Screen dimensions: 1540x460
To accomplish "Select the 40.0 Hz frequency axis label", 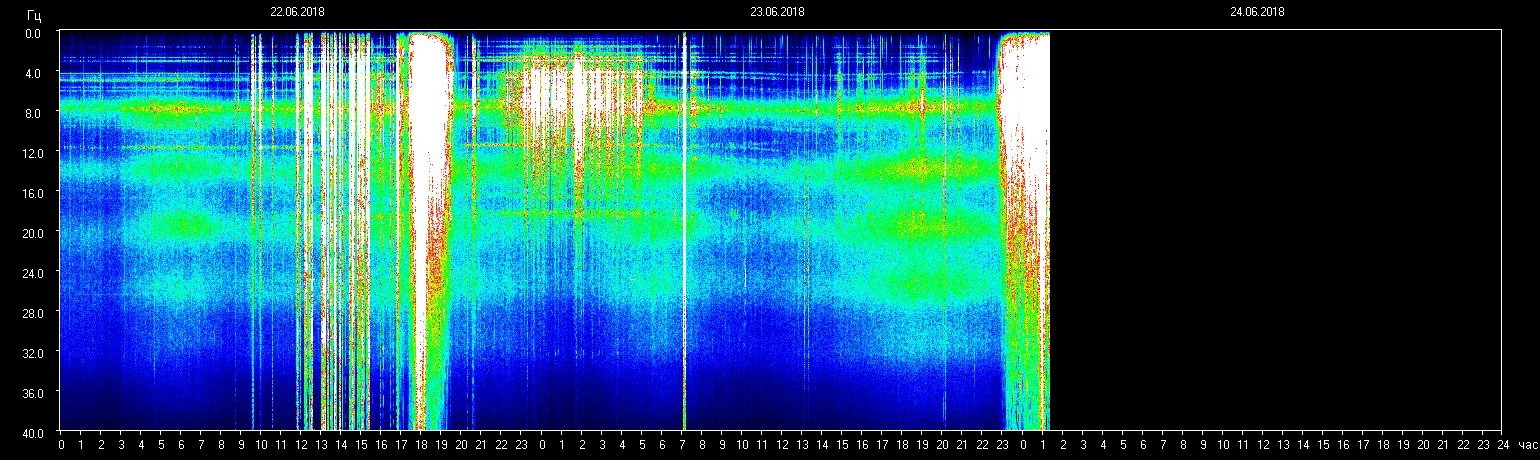I will click(33, 432).
